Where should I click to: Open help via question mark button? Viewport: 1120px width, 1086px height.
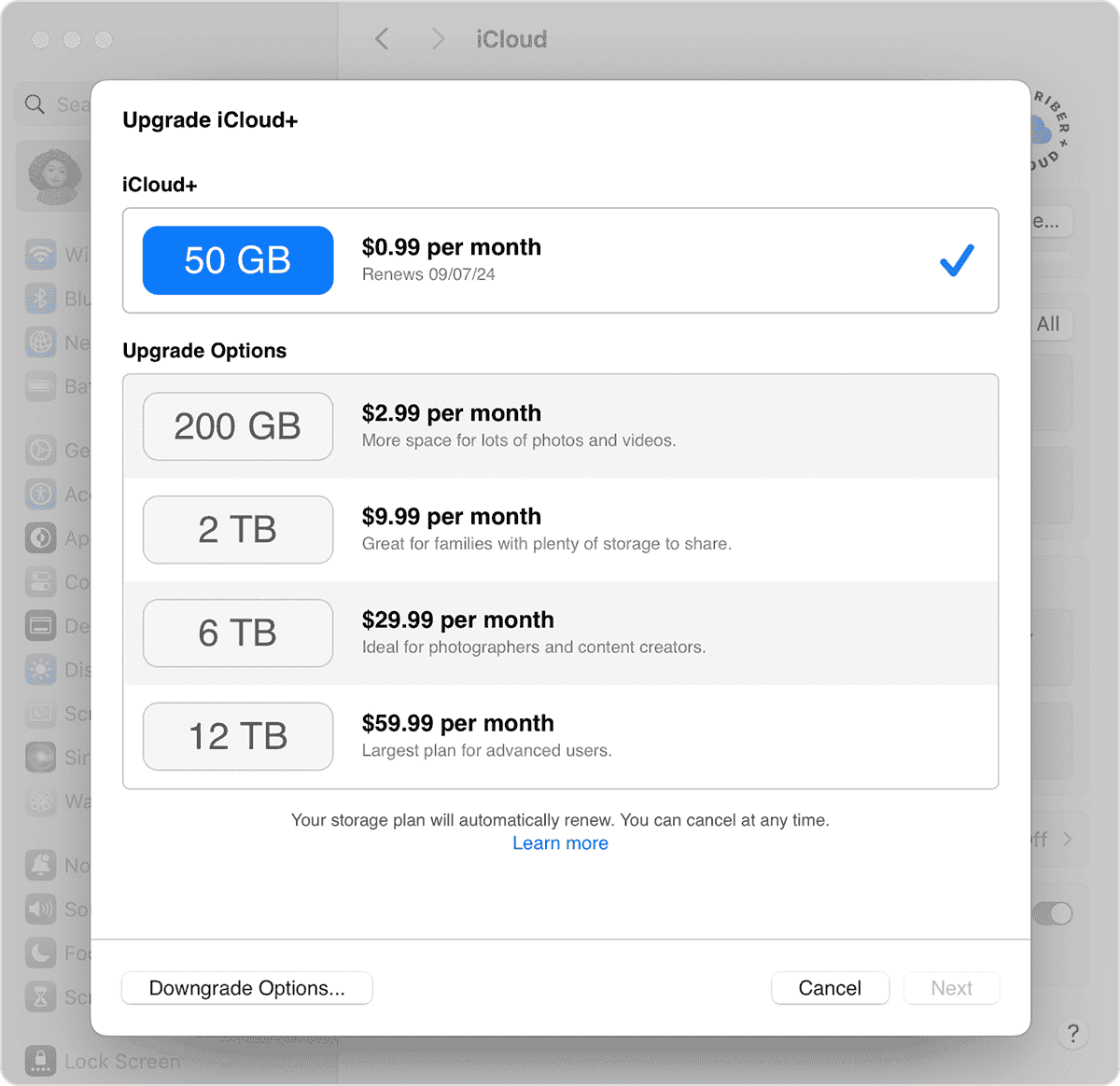tap(1072, 1033)
